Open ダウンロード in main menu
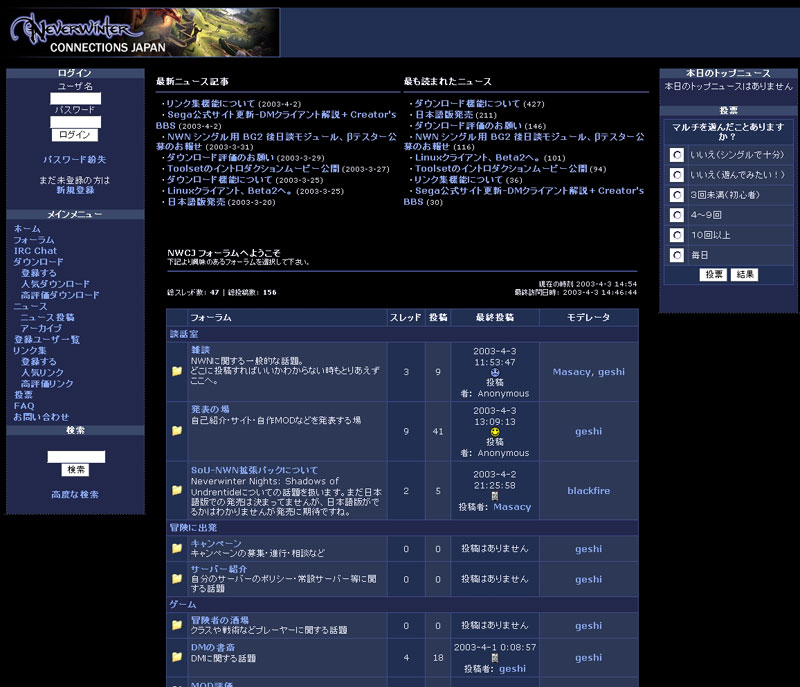Image resolution: width=800 pixels, height=687 pixels. click(38, 262)
